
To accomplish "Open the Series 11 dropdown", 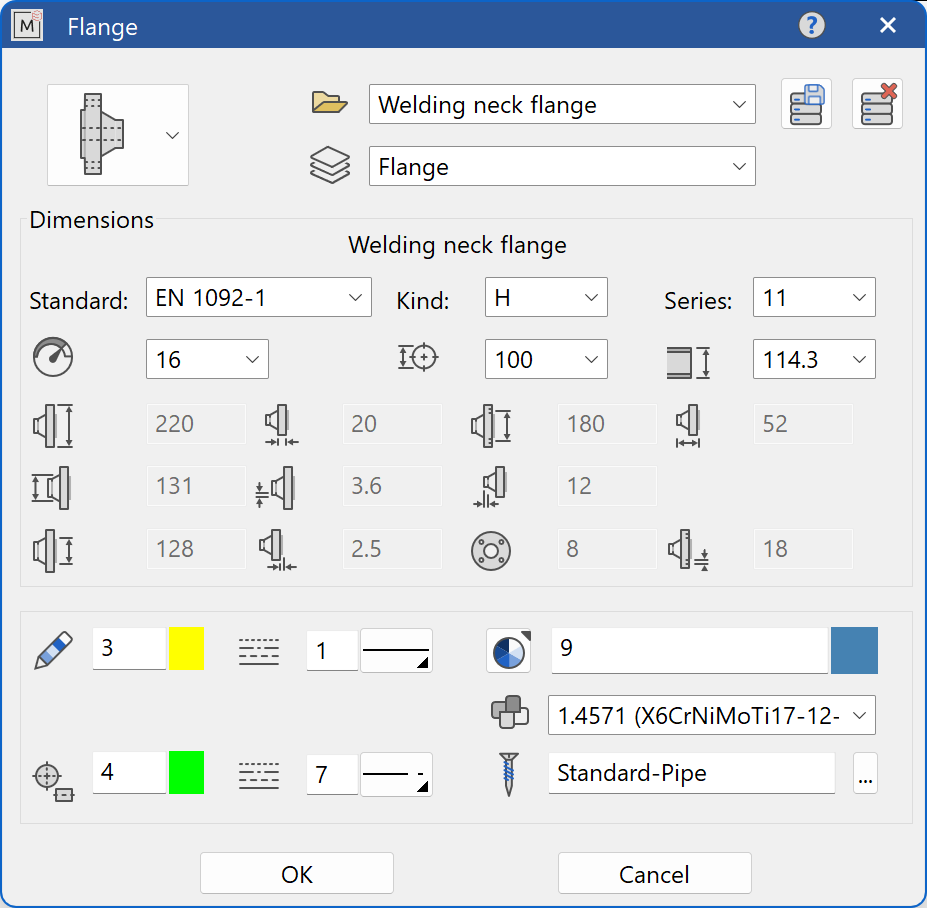I will pos(814,297).
